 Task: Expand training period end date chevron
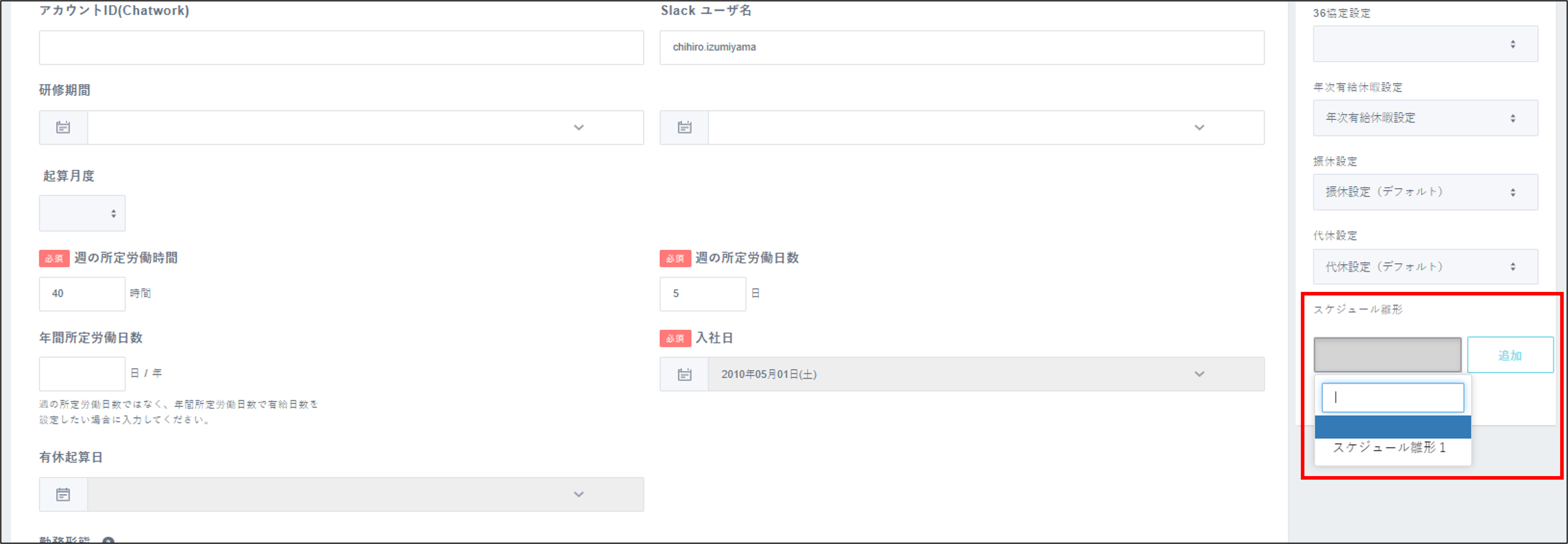click(x=1198, y=127)
